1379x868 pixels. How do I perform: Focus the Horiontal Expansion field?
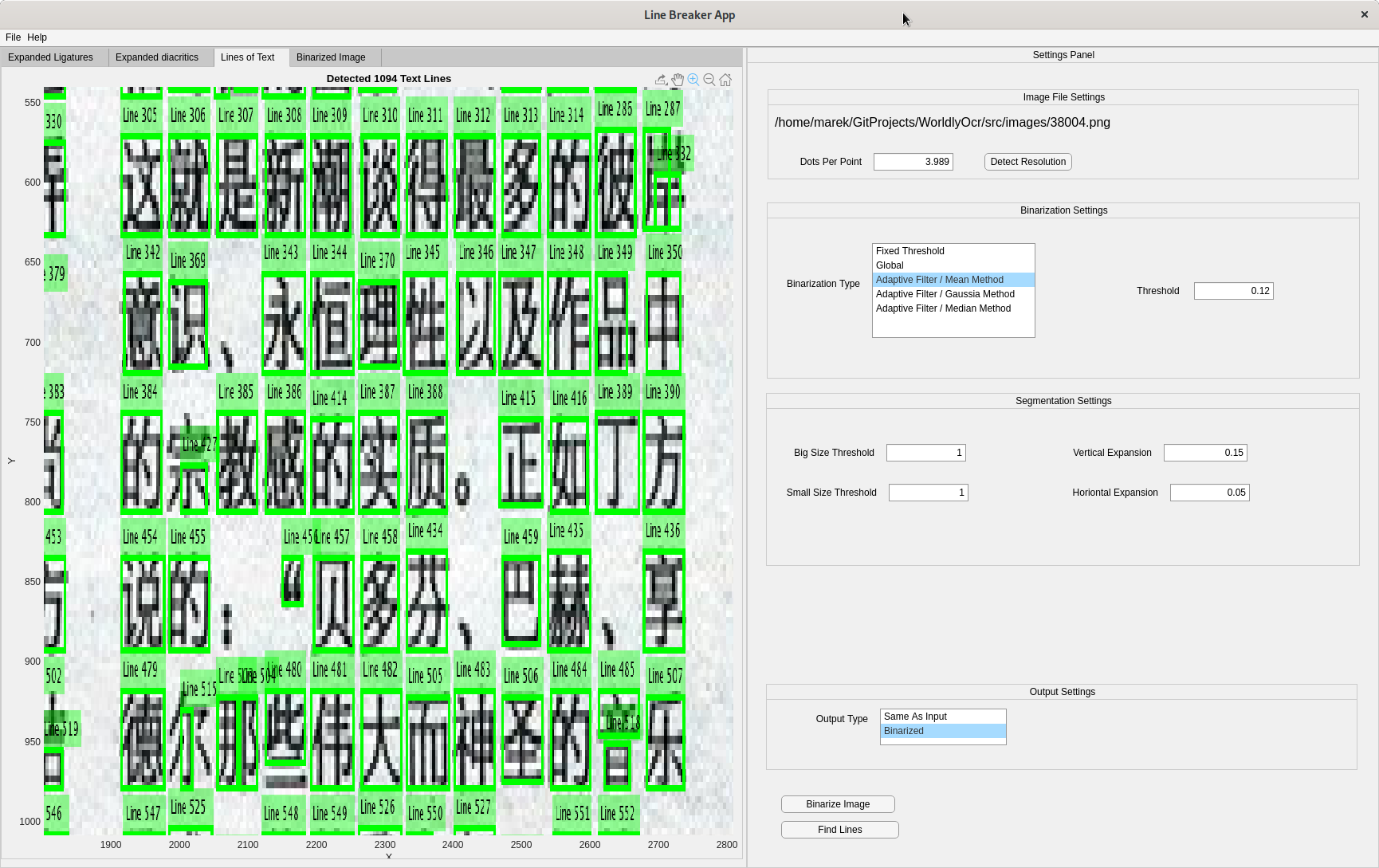(x=1210, y=493)
